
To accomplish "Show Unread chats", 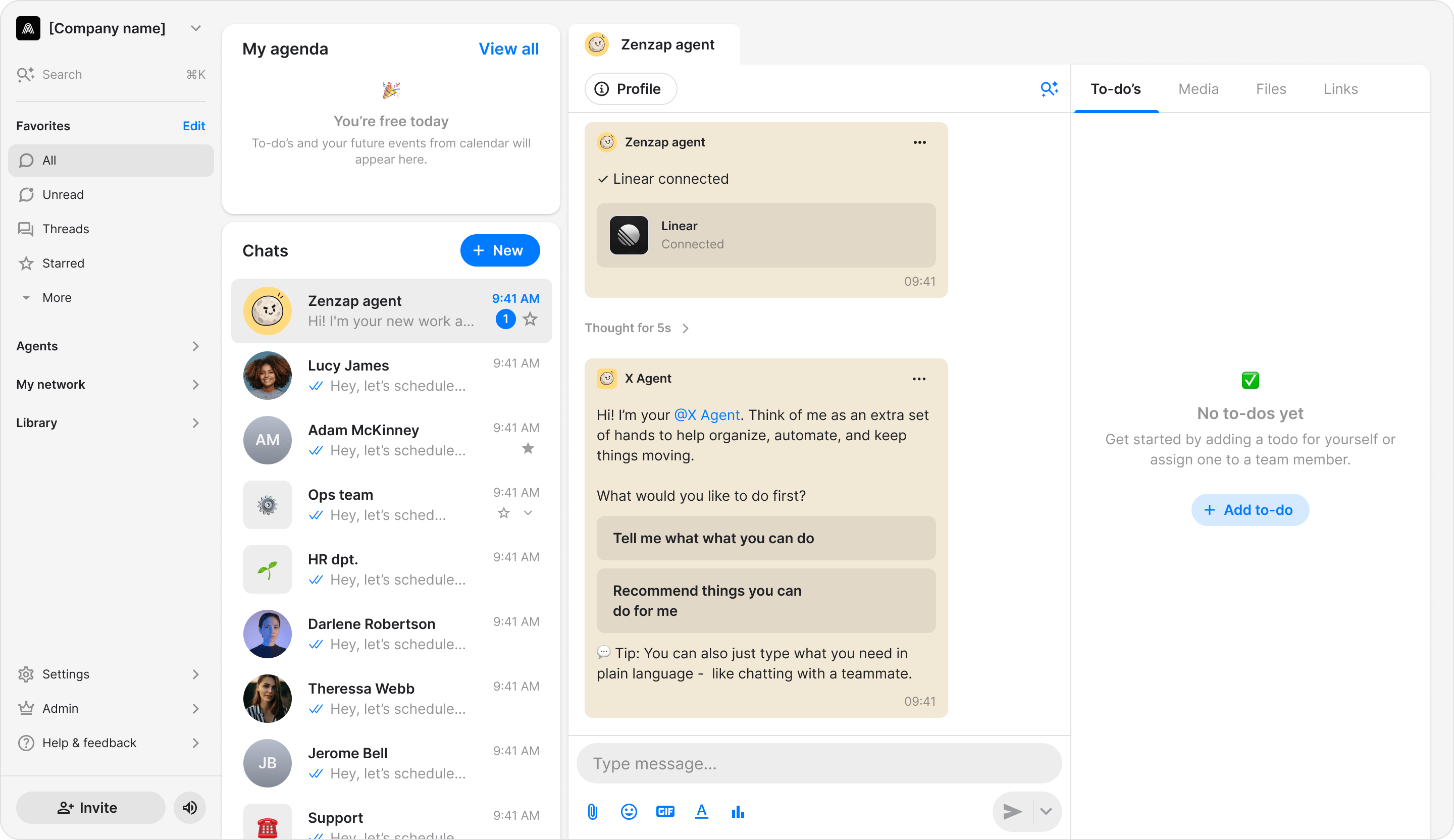I will point(111,194).
